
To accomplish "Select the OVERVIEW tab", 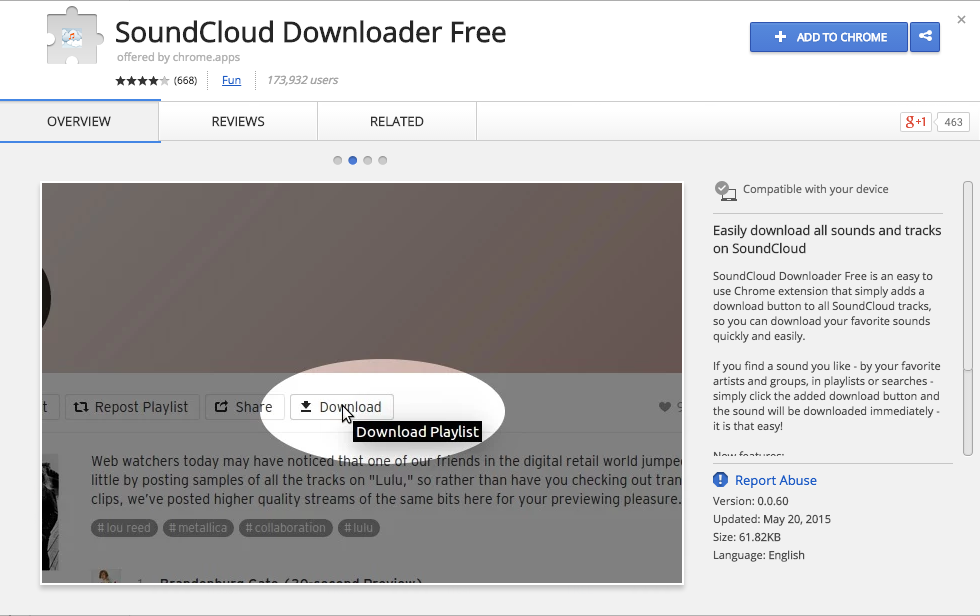I will (79, 120).
